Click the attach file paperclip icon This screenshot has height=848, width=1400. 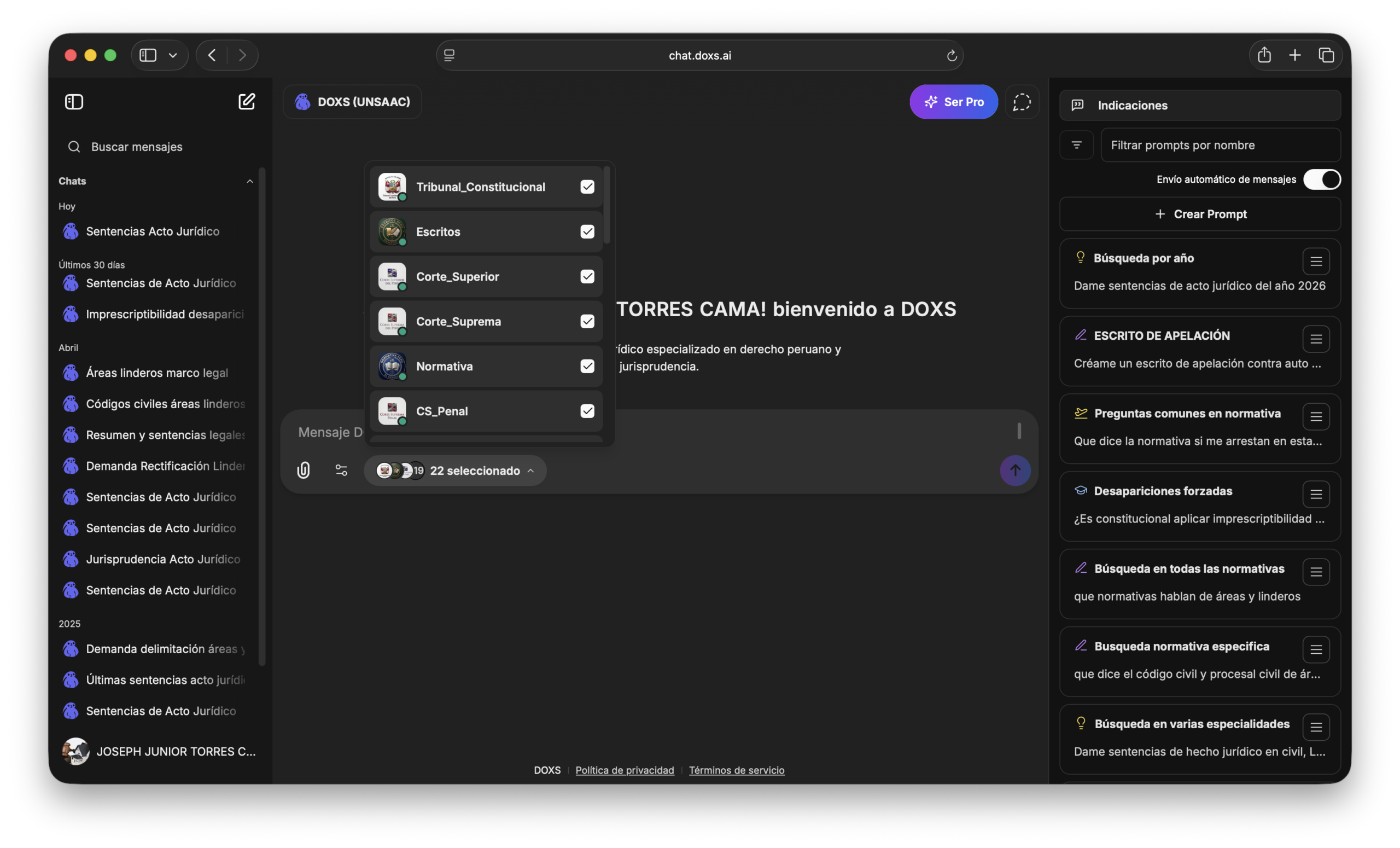pyautogui.click(x=304, y=471)
